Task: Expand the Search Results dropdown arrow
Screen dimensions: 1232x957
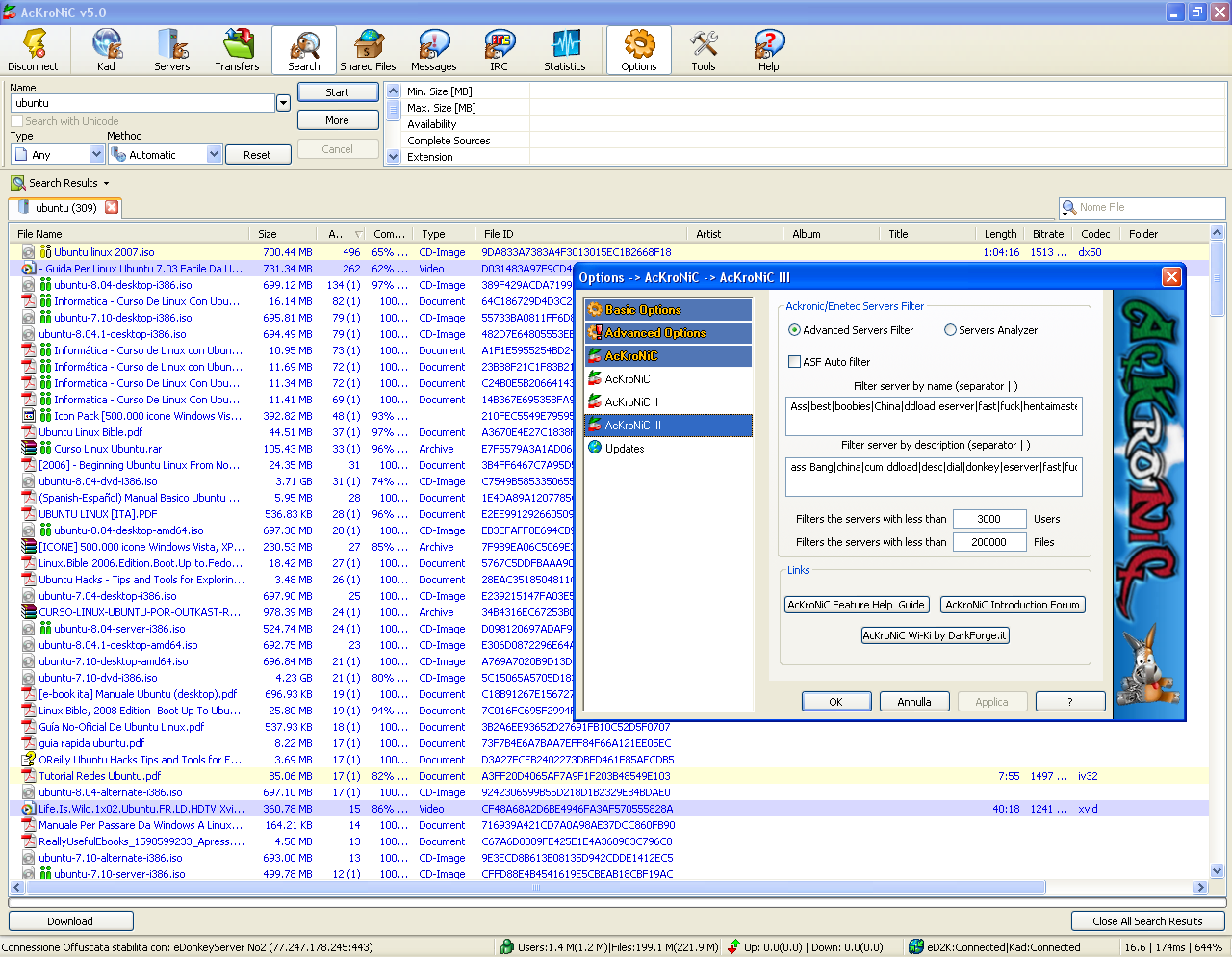Action: point(106,183)
